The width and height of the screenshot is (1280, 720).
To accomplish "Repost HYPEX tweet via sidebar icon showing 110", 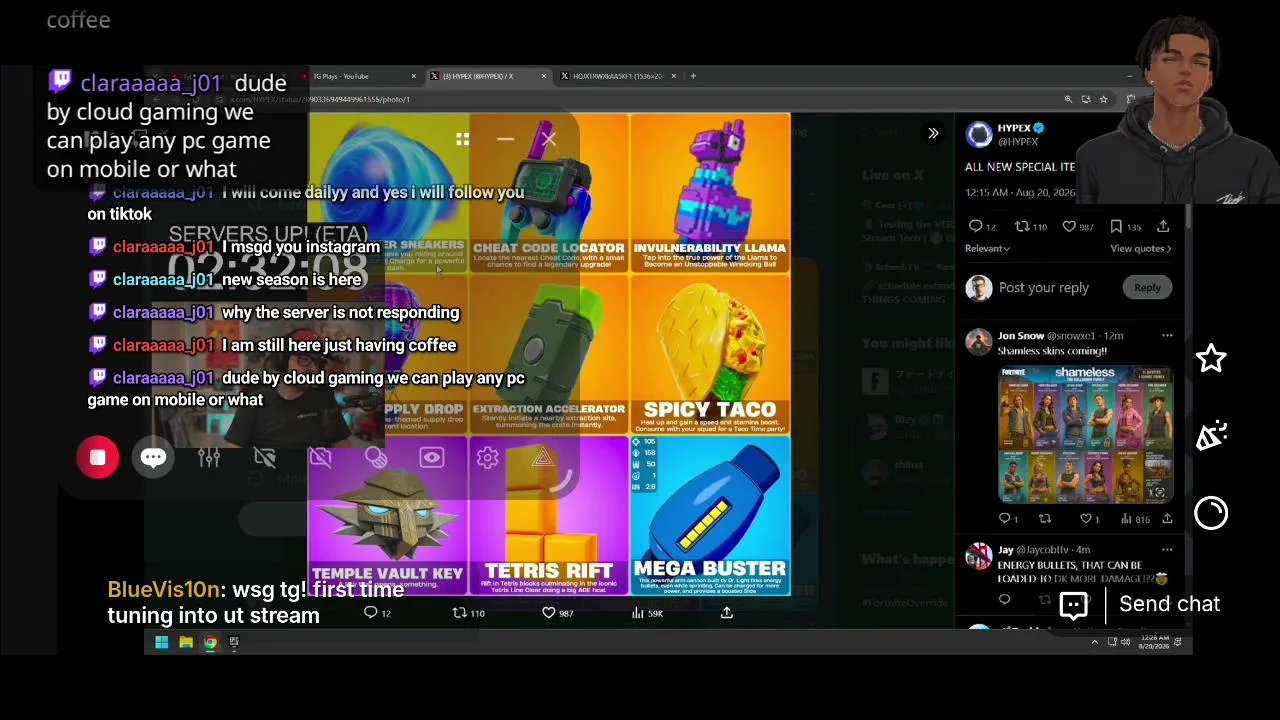I will pyautogui.click(x=1030, y=227).
